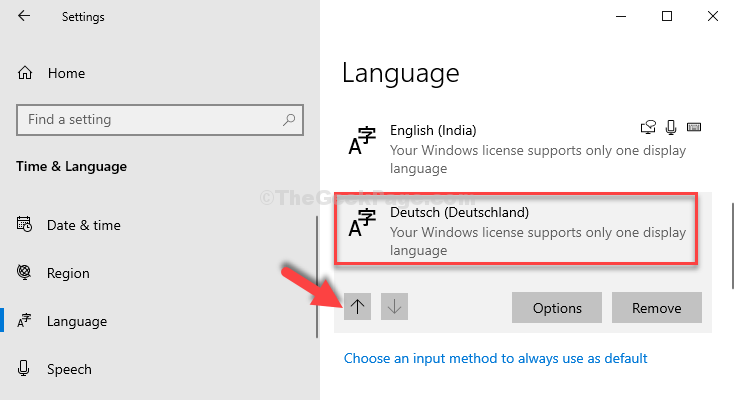Open the Home icon in sidebar
The height and width of the screenshot is (400, 736).
click(x=25, y=73)
